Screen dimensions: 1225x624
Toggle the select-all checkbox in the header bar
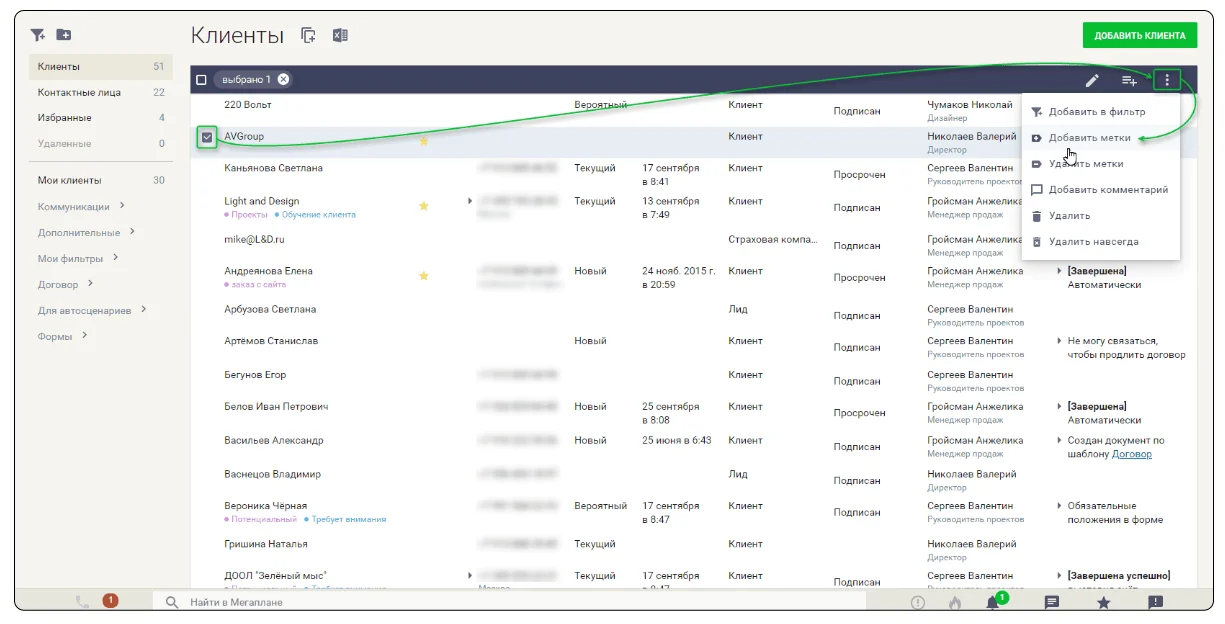pos(202,80)
